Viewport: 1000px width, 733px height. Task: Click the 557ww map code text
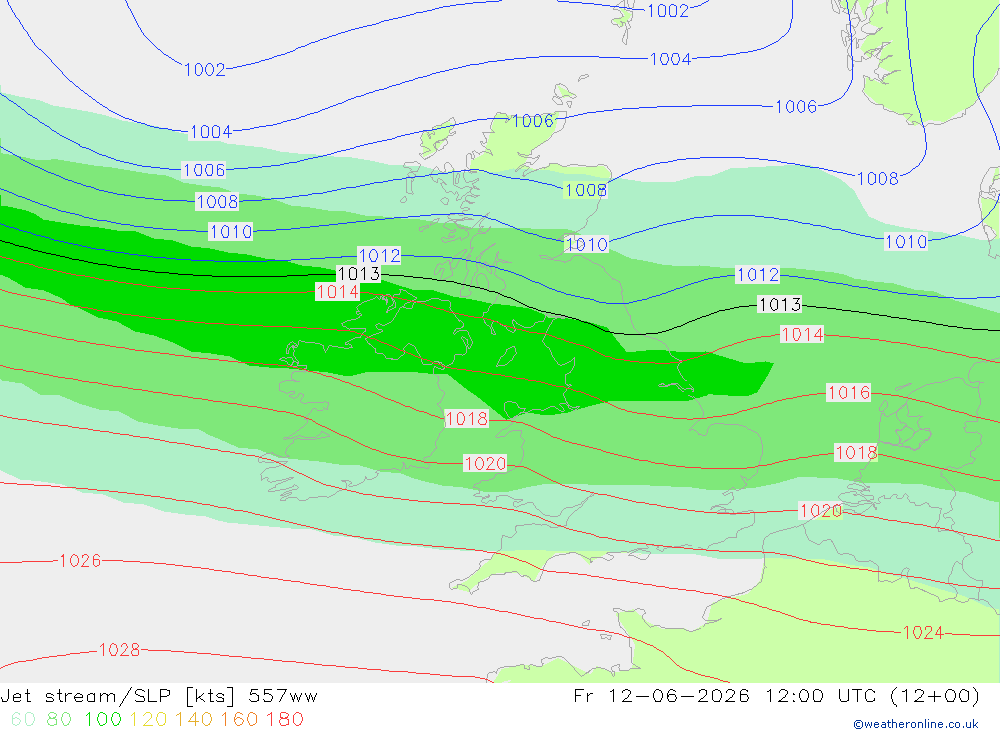(283, 696)
